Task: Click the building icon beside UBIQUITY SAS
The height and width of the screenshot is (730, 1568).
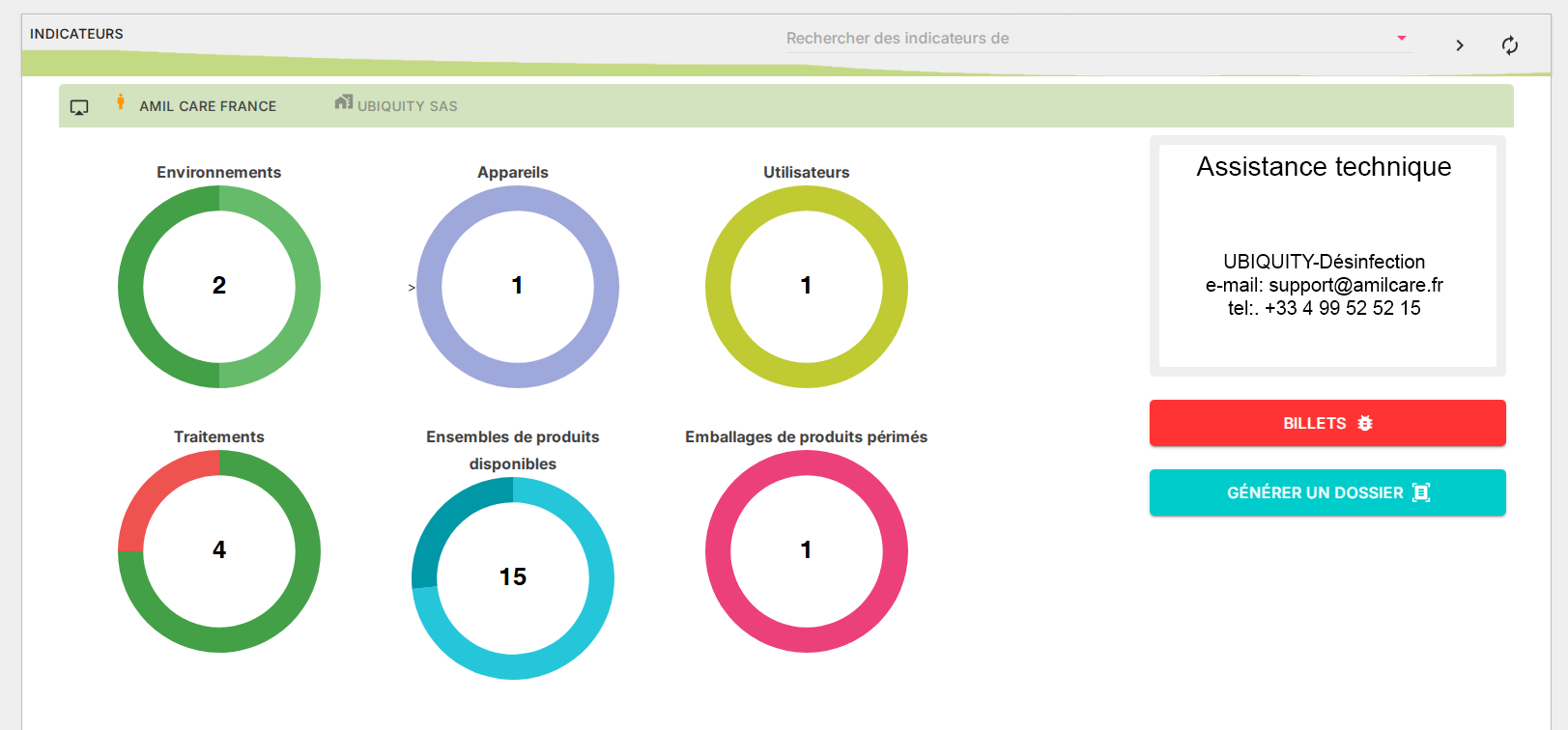Action: (x=343, y=102)
